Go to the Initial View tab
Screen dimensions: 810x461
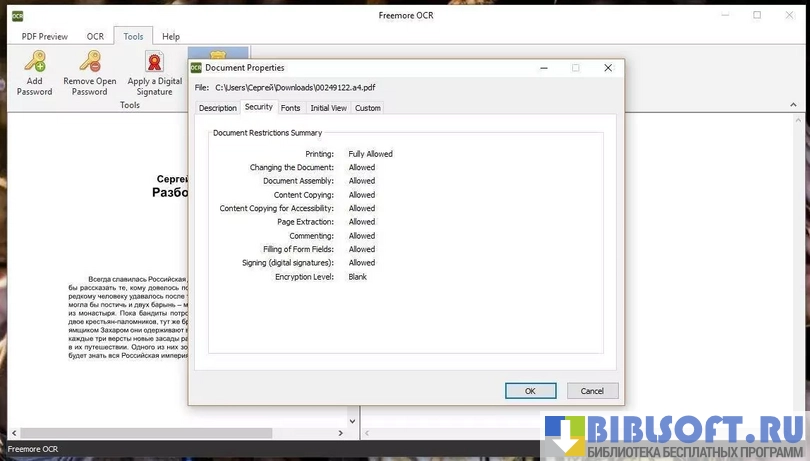coord(328,108)
